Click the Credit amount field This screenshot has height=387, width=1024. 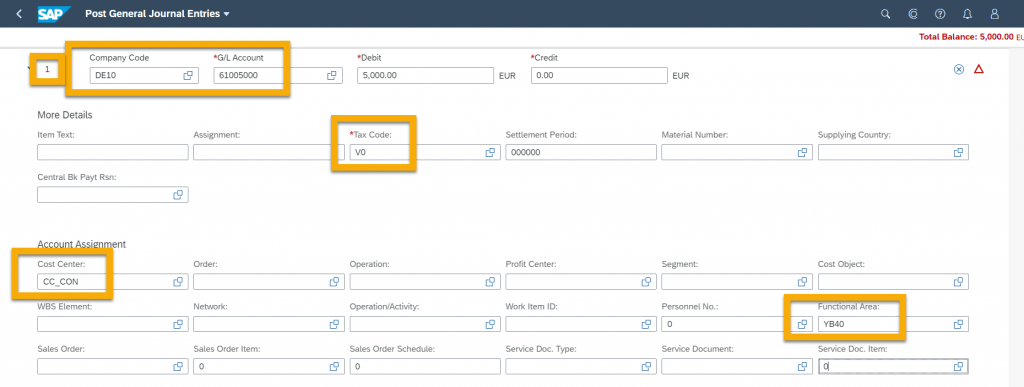click(x=600, y=76)
